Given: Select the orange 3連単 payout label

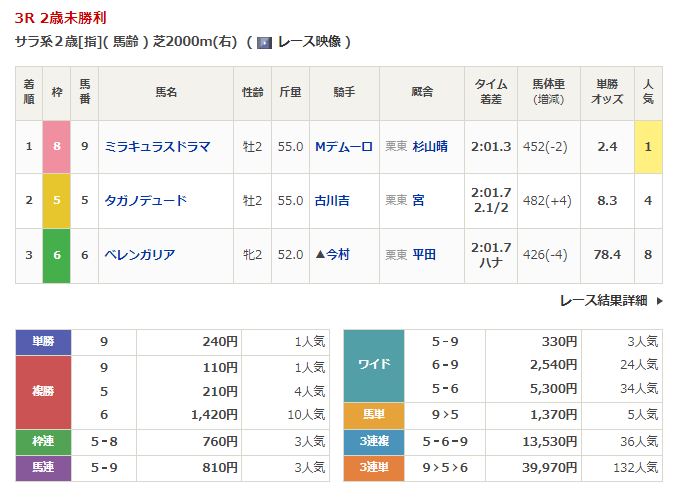Looking at the screenshot, I should point(373,467).
